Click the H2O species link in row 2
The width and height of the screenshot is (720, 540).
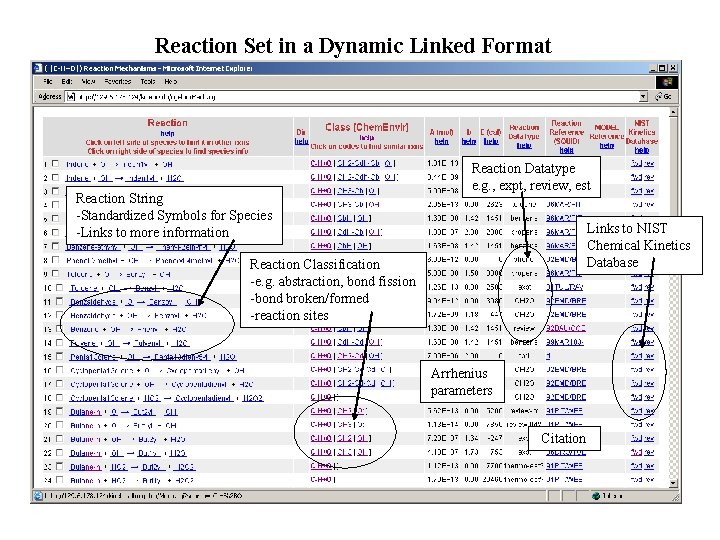[x=174, y=178]
